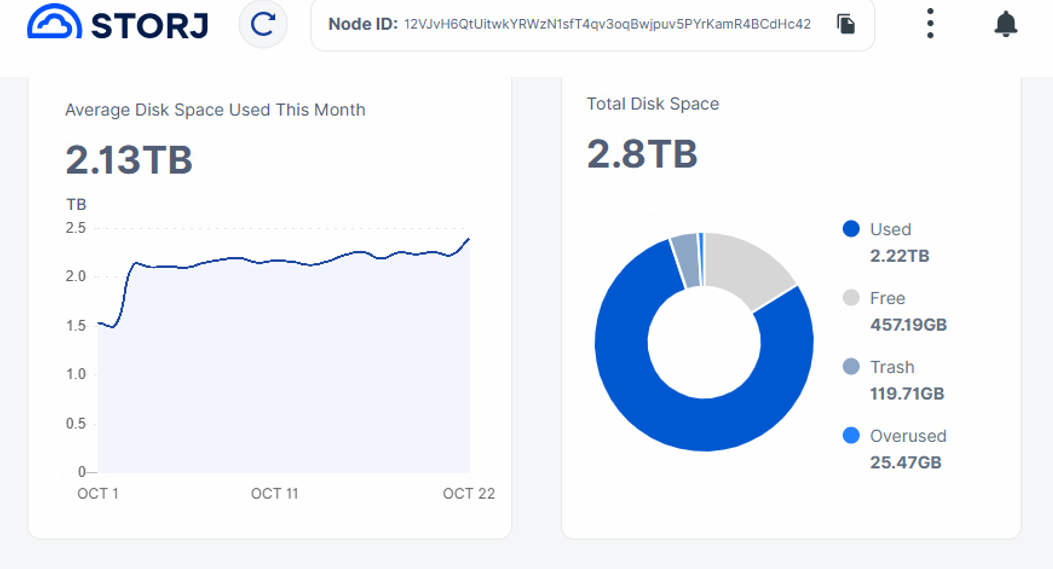Click the Used legend color dot
Viewport: 1053px width, 569px height.
point(851,229)
